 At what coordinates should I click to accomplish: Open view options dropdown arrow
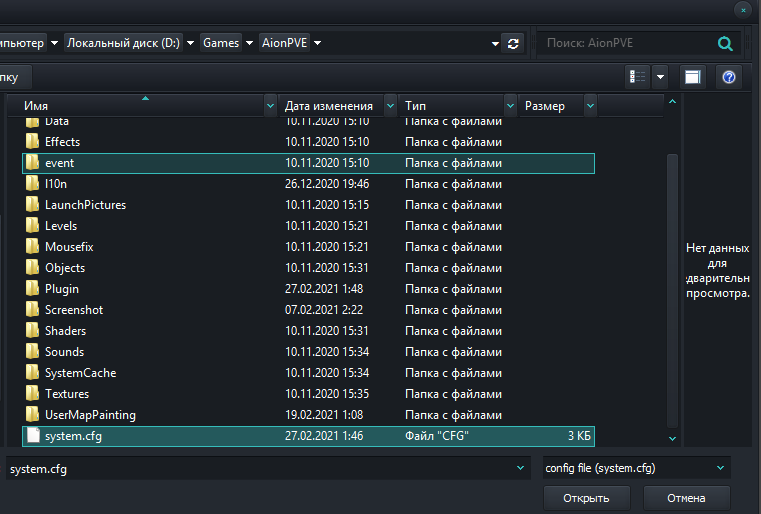pos(661,77)
